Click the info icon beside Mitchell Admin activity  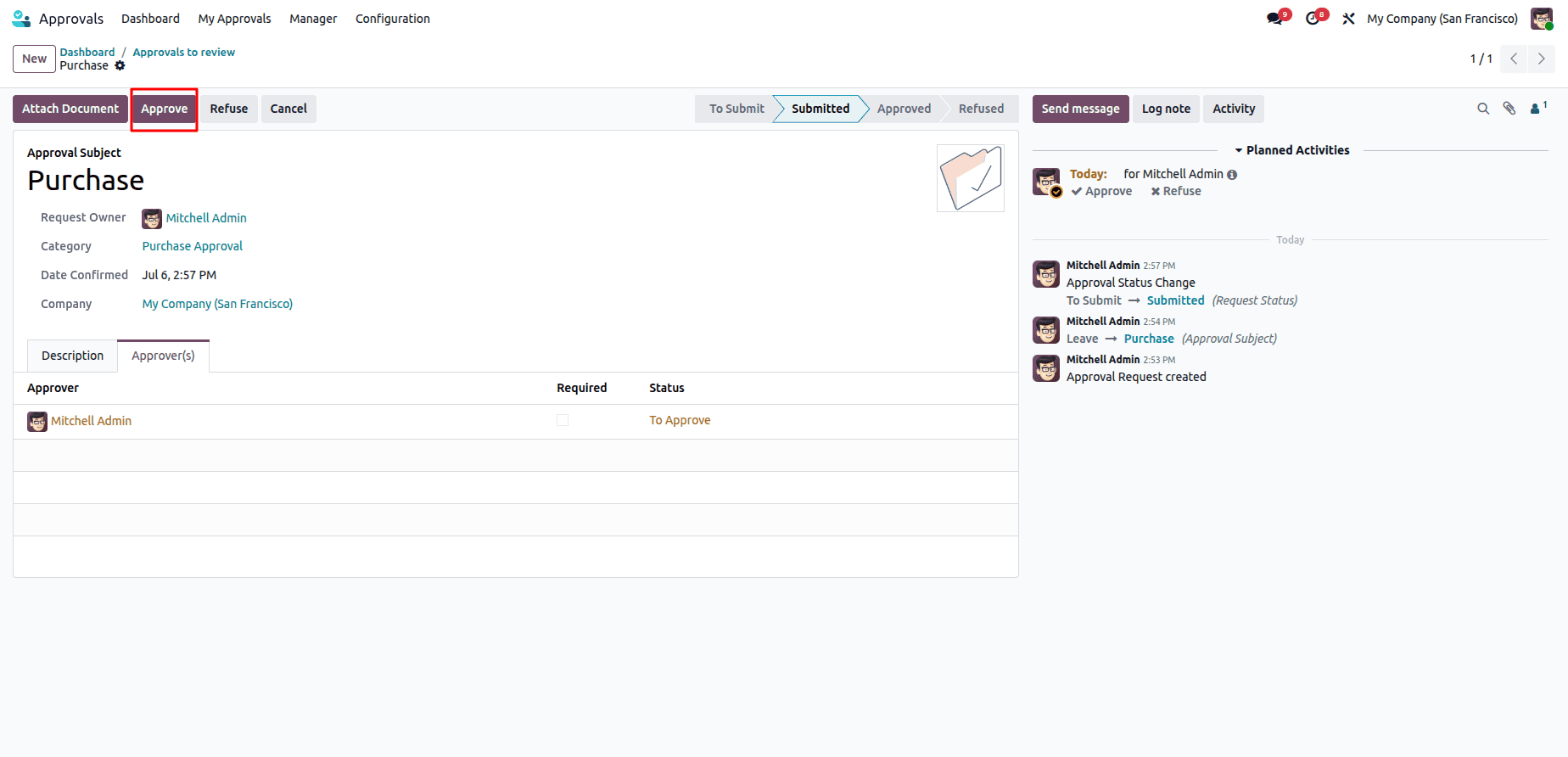[x=1232, y=175]
